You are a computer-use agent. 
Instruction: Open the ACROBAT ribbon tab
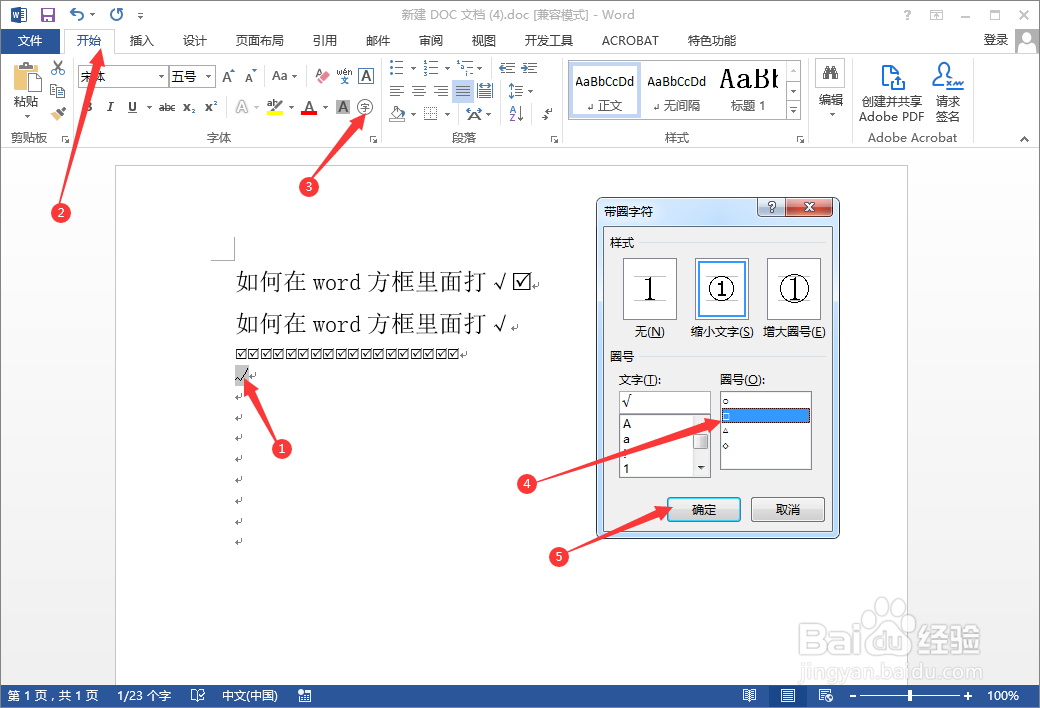coord(629,40)
